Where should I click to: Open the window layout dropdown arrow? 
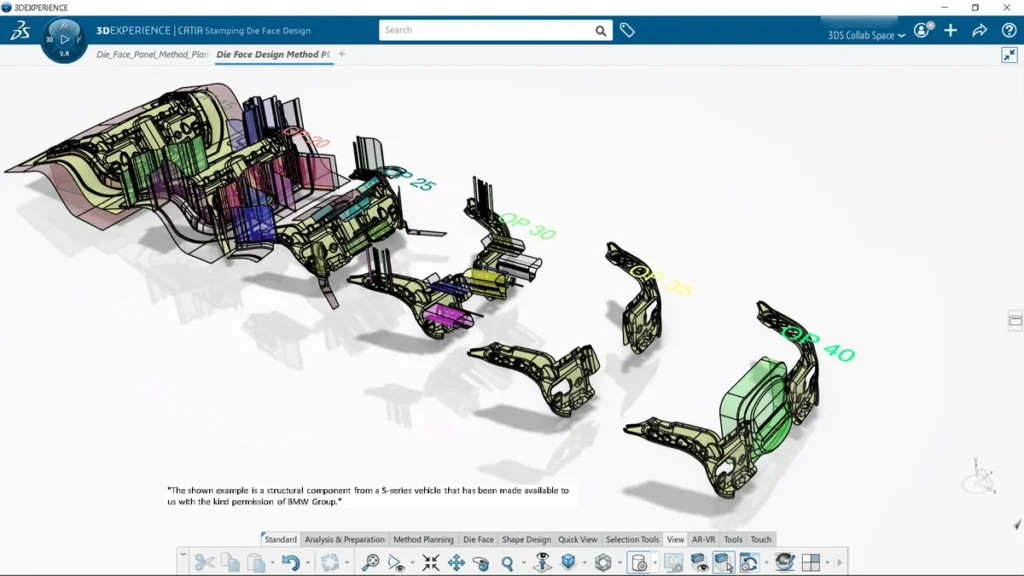point(827,563)
